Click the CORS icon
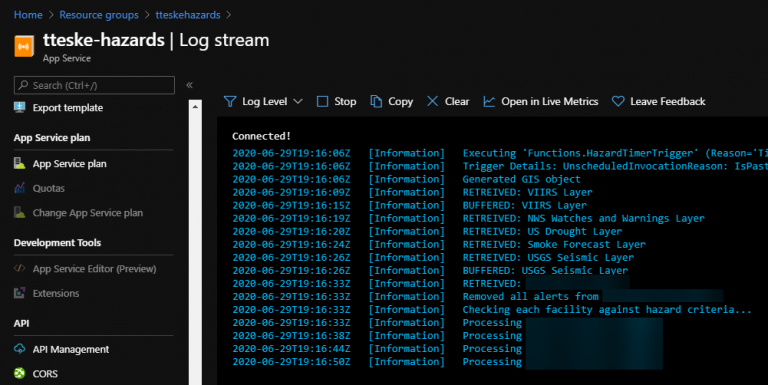768x385 pixels. [x=20, y=373]
